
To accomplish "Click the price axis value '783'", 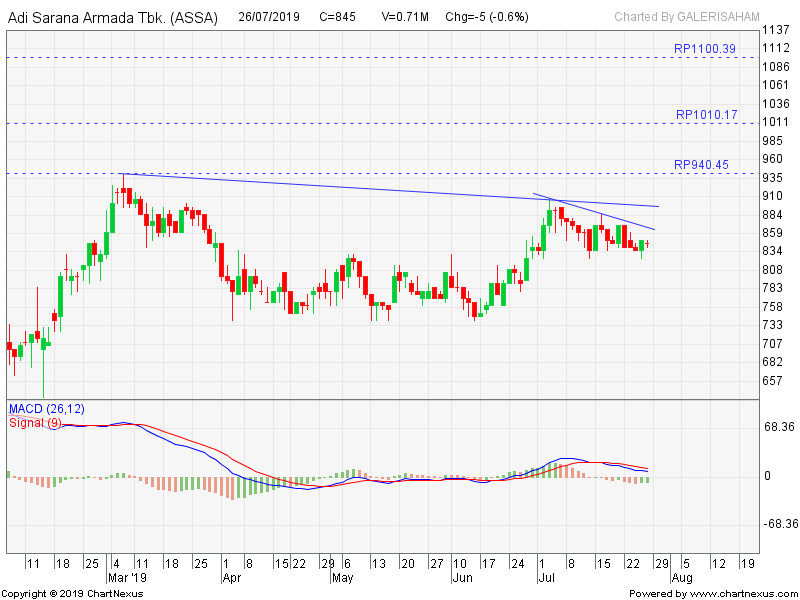I will [x=772, y=288].
